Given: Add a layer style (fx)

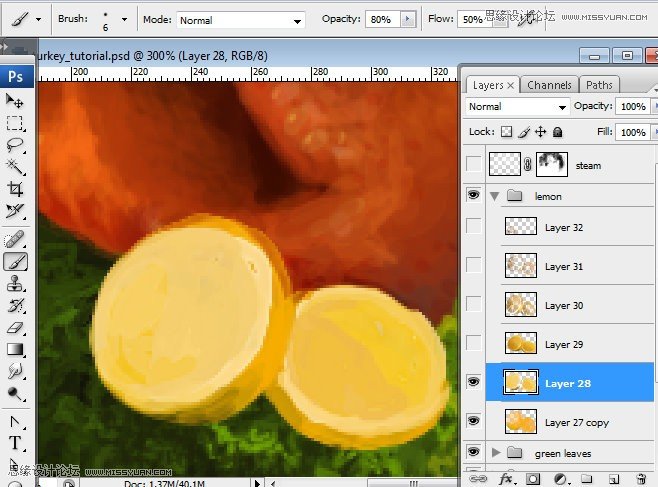Looking at the screenshot, I should coord(507,479).
